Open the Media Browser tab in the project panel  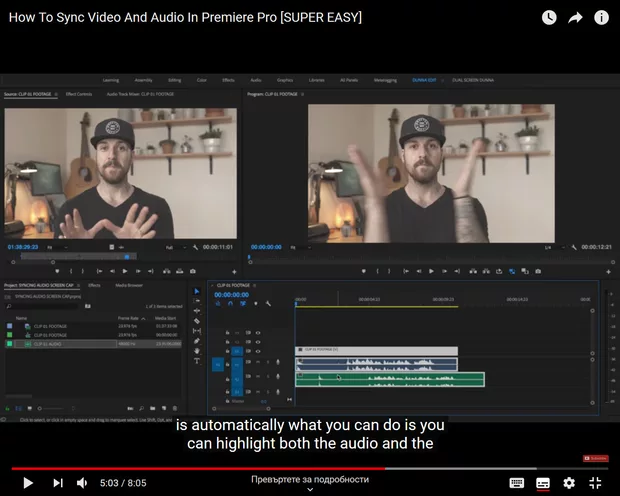(128, 285)
